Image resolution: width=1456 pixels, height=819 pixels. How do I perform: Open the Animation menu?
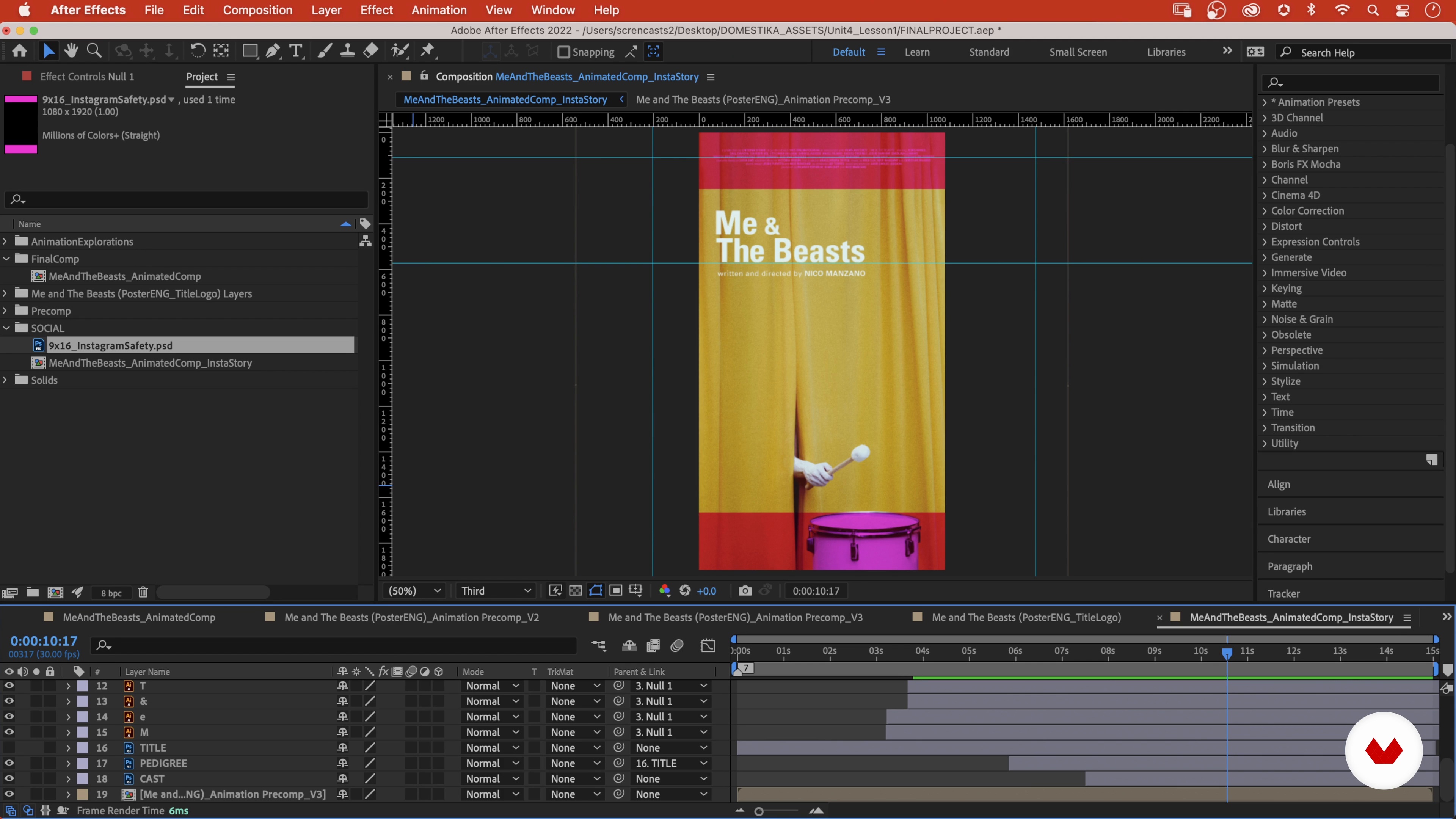coord(439,10)
